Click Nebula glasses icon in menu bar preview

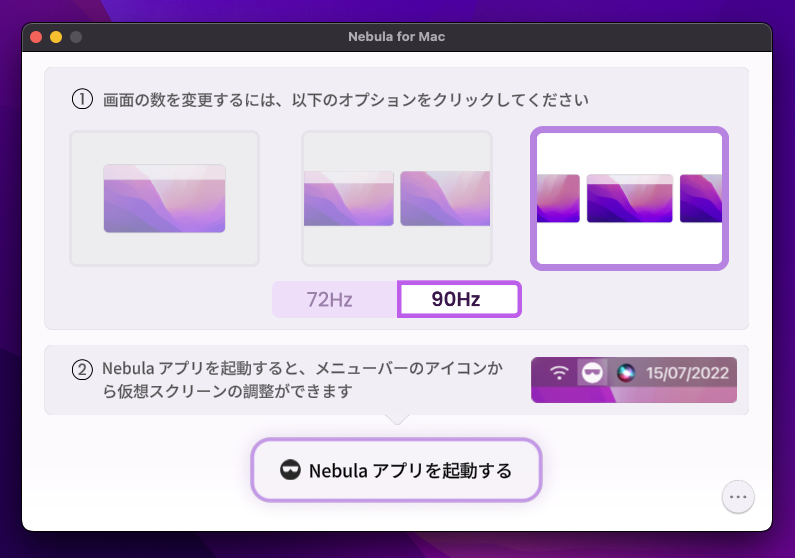(592, 373)
